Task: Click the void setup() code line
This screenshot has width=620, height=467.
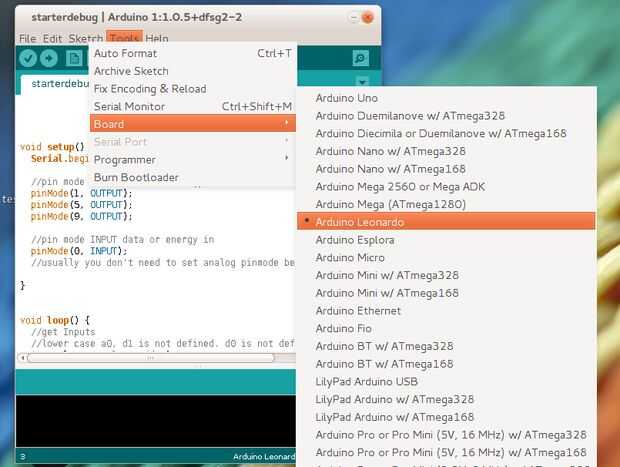Action: click(52, 147)
